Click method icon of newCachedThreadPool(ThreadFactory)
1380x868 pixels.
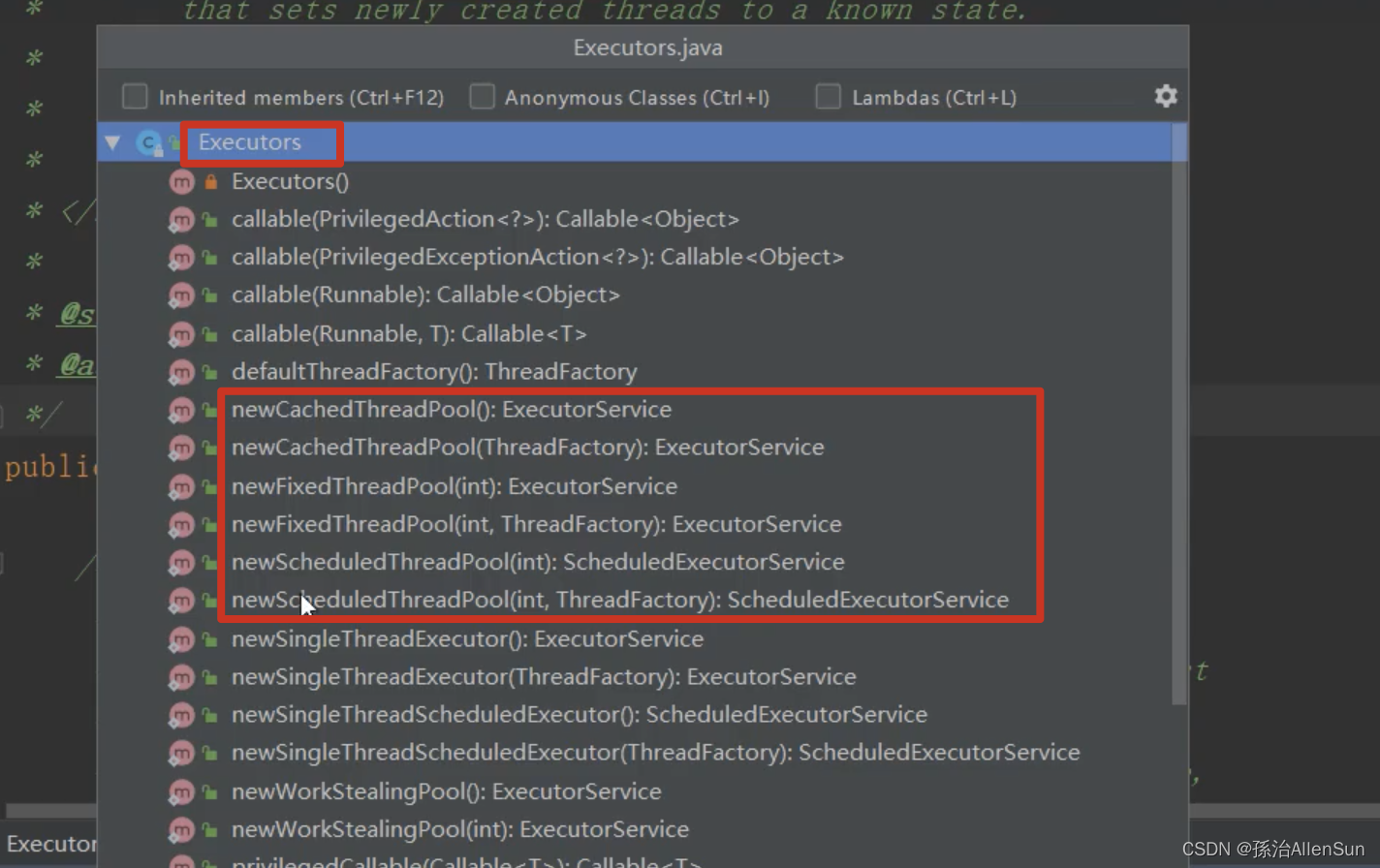[181, 448]
